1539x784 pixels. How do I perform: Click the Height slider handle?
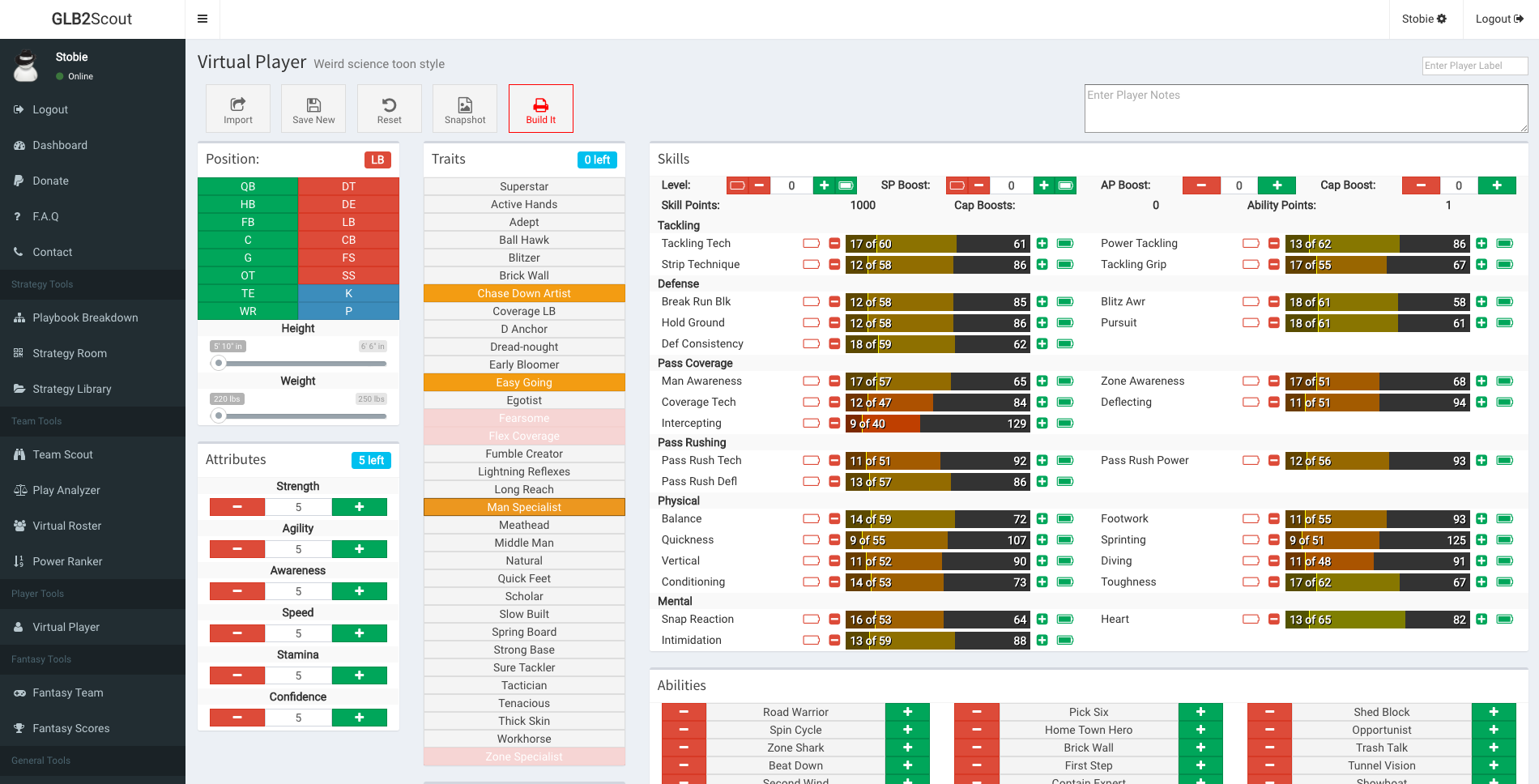coord(218,364)
